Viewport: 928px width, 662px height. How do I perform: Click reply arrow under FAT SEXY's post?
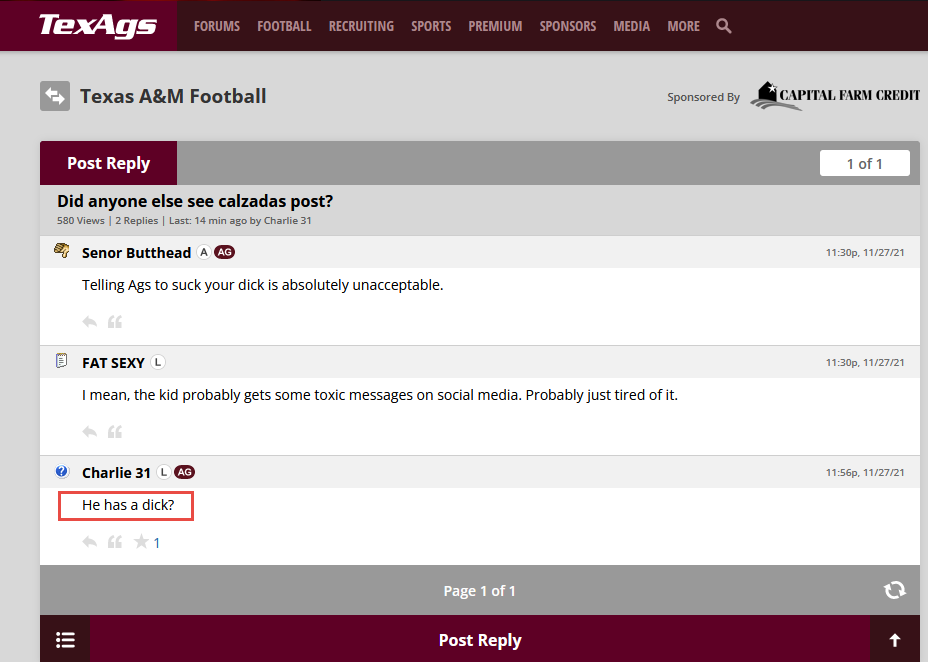tap(90, 432)
